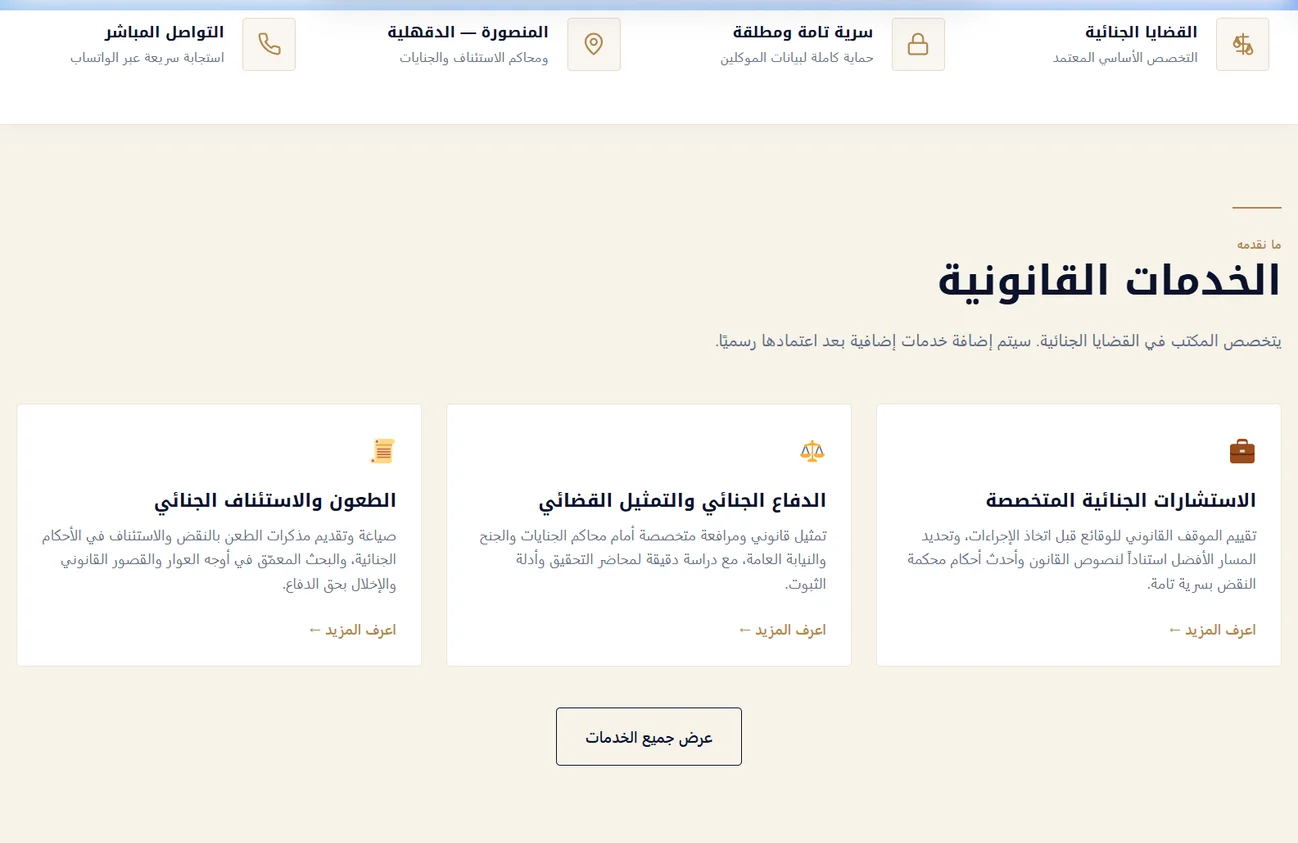Click the sentence starting يتخصص المكتب في القضايا
The width and height of the screenshot is (1298, 843).
[x=998, y=341]
